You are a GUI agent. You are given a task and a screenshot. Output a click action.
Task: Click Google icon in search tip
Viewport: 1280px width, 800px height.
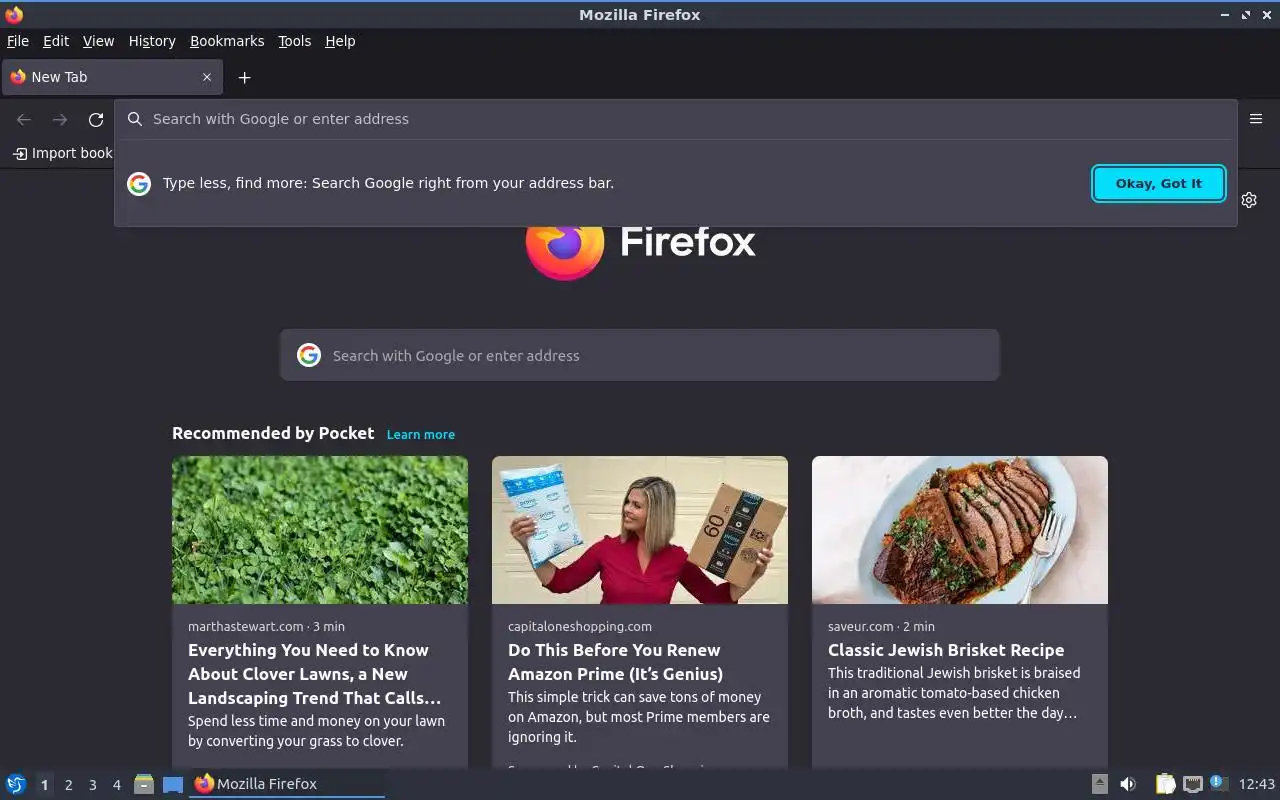pyautogui.click(x=139, y=183)
